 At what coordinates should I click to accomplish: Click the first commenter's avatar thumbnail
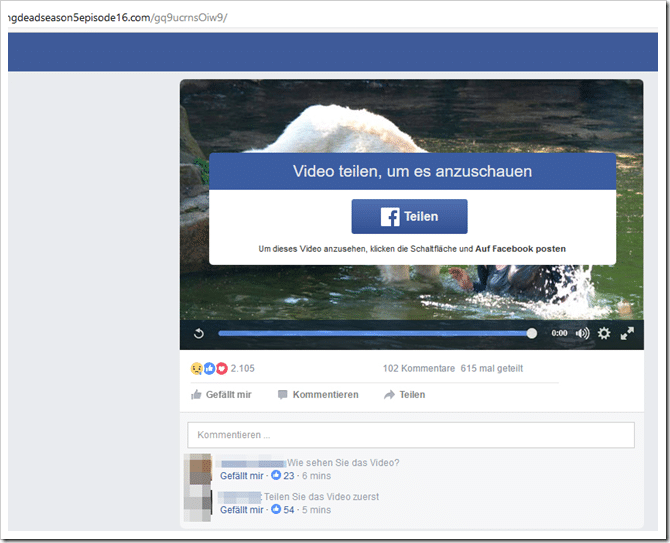point(198,470)
